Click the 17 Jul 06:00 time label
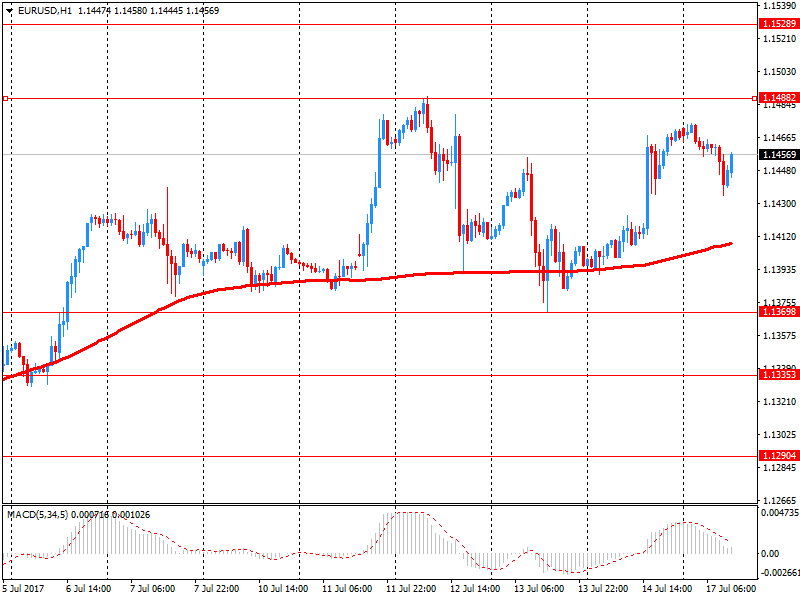 click(x=731, y=589)
